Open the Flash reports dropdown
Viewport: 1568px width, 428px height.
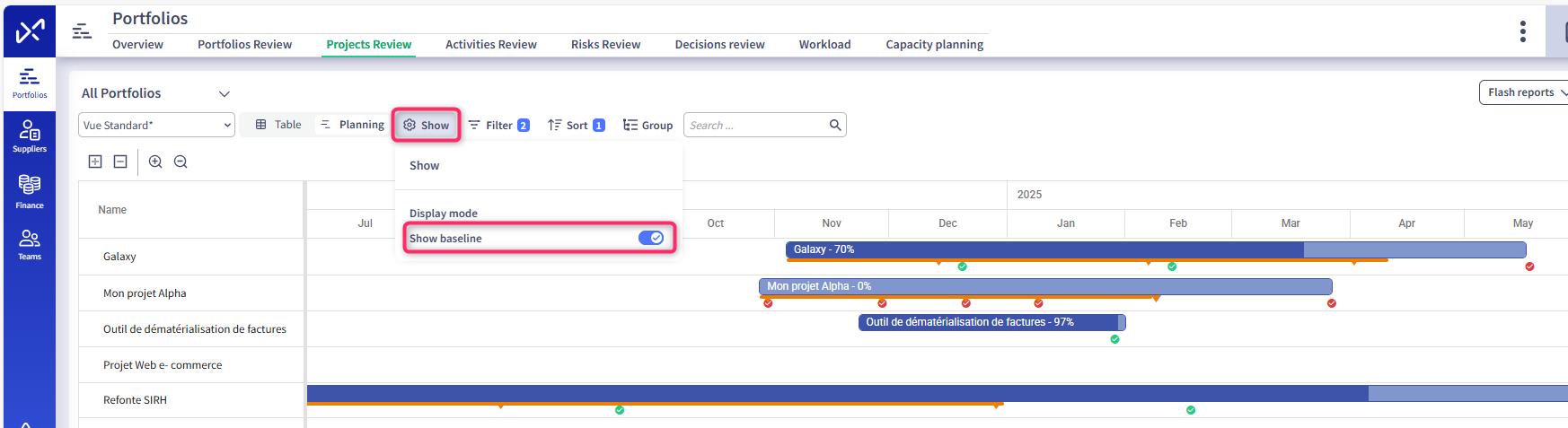[x=1525, y=92]
